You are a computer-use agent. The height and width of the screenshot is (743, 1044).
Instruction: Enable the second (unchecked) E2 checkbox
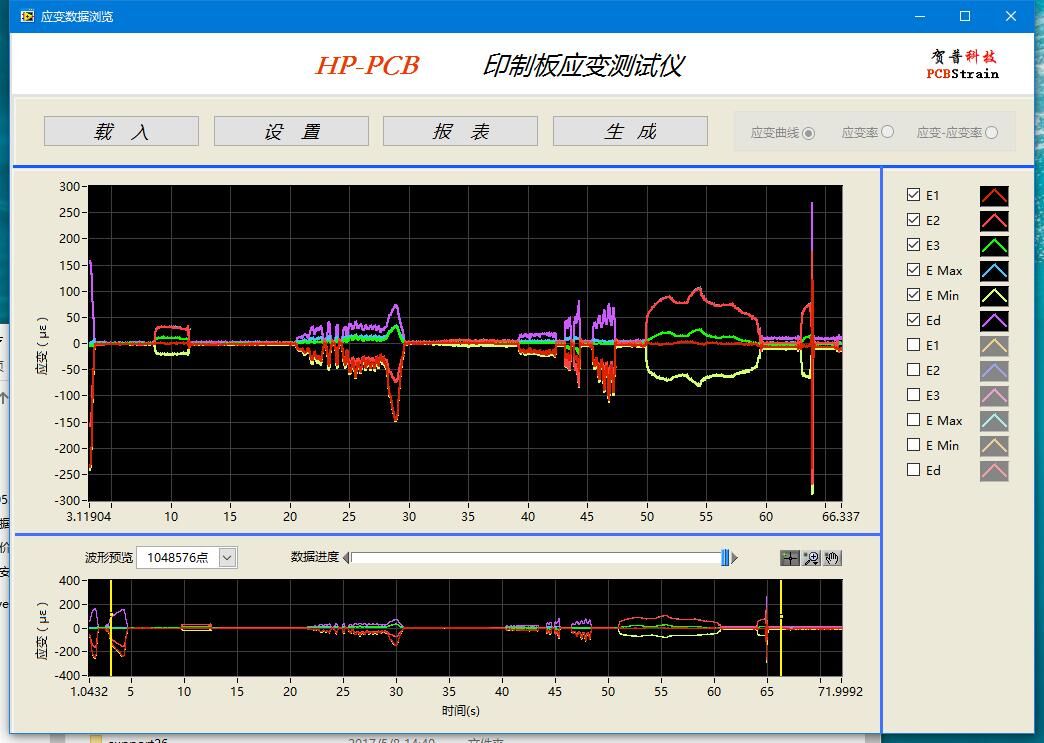point(914,370)
